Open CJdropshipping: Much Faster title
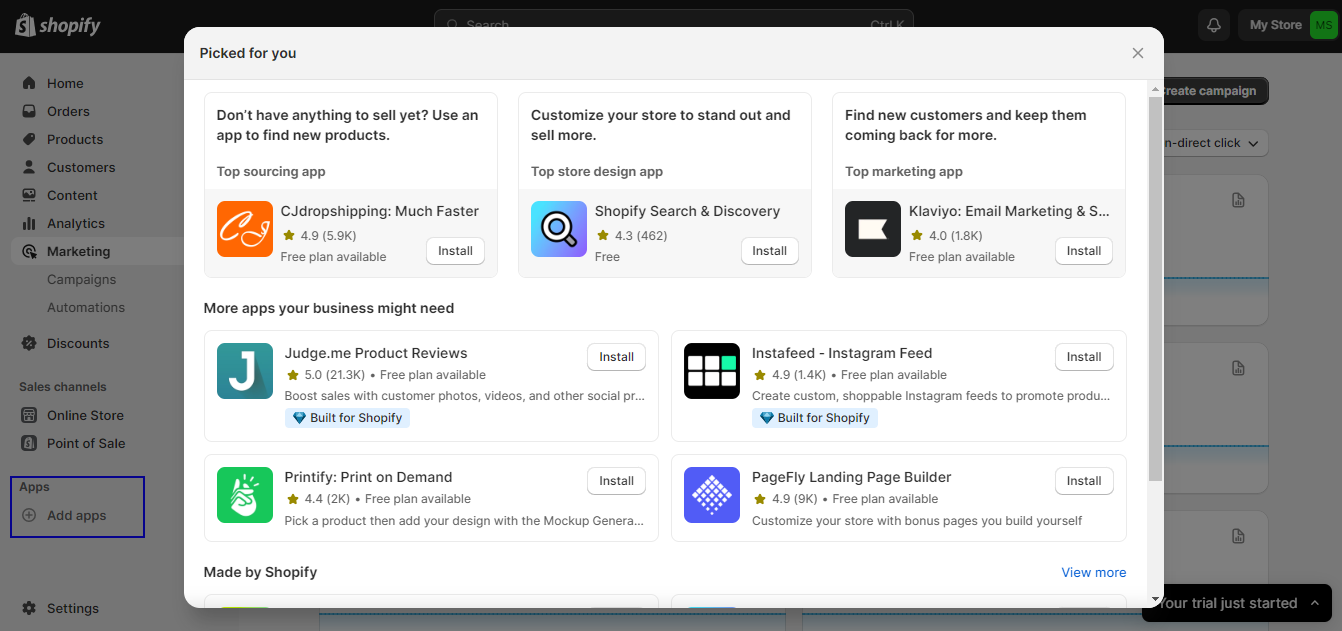The width and height of the screenshot is (1342, 631). pos(380,211)
